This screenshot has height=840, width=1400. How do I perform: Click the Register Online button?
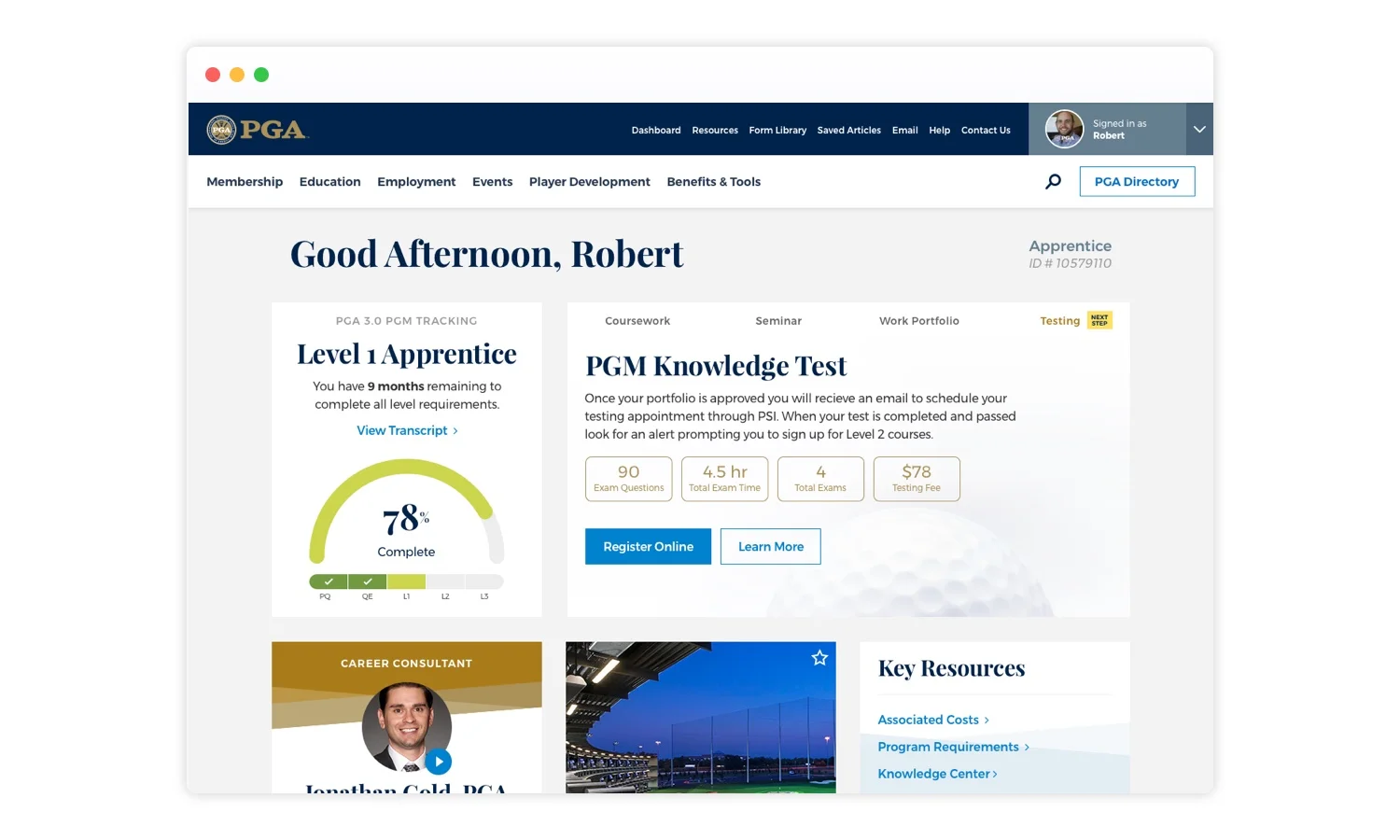coord(648,547)
